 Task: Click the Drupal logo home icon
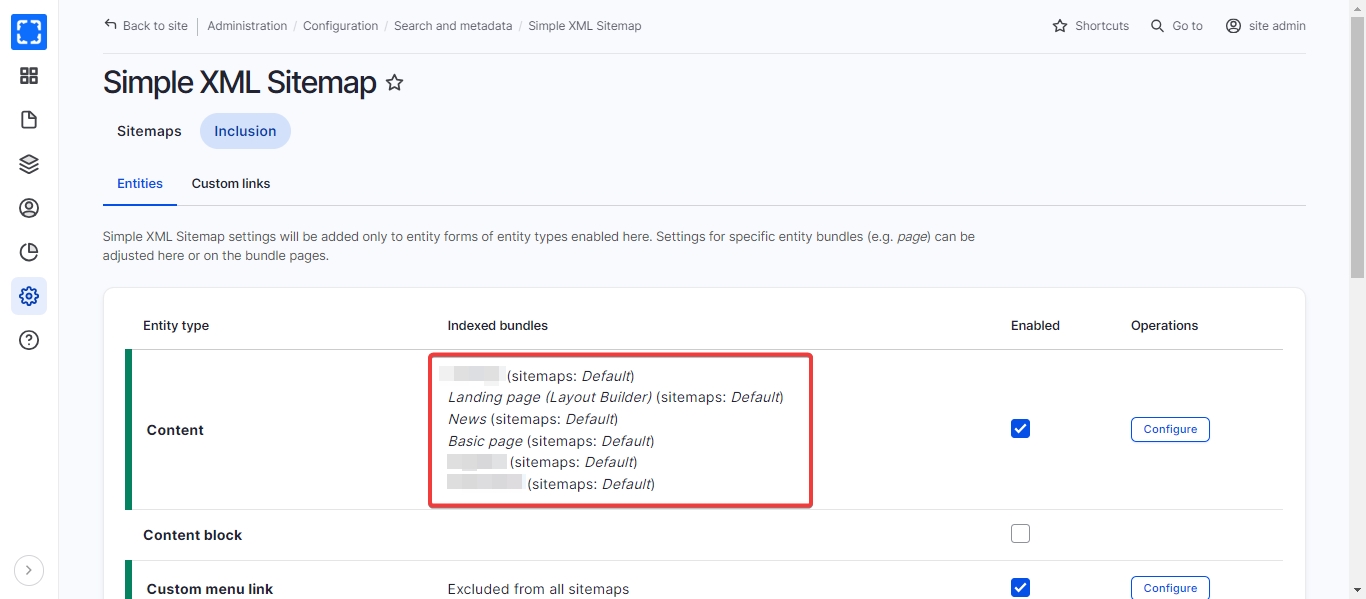29,32
